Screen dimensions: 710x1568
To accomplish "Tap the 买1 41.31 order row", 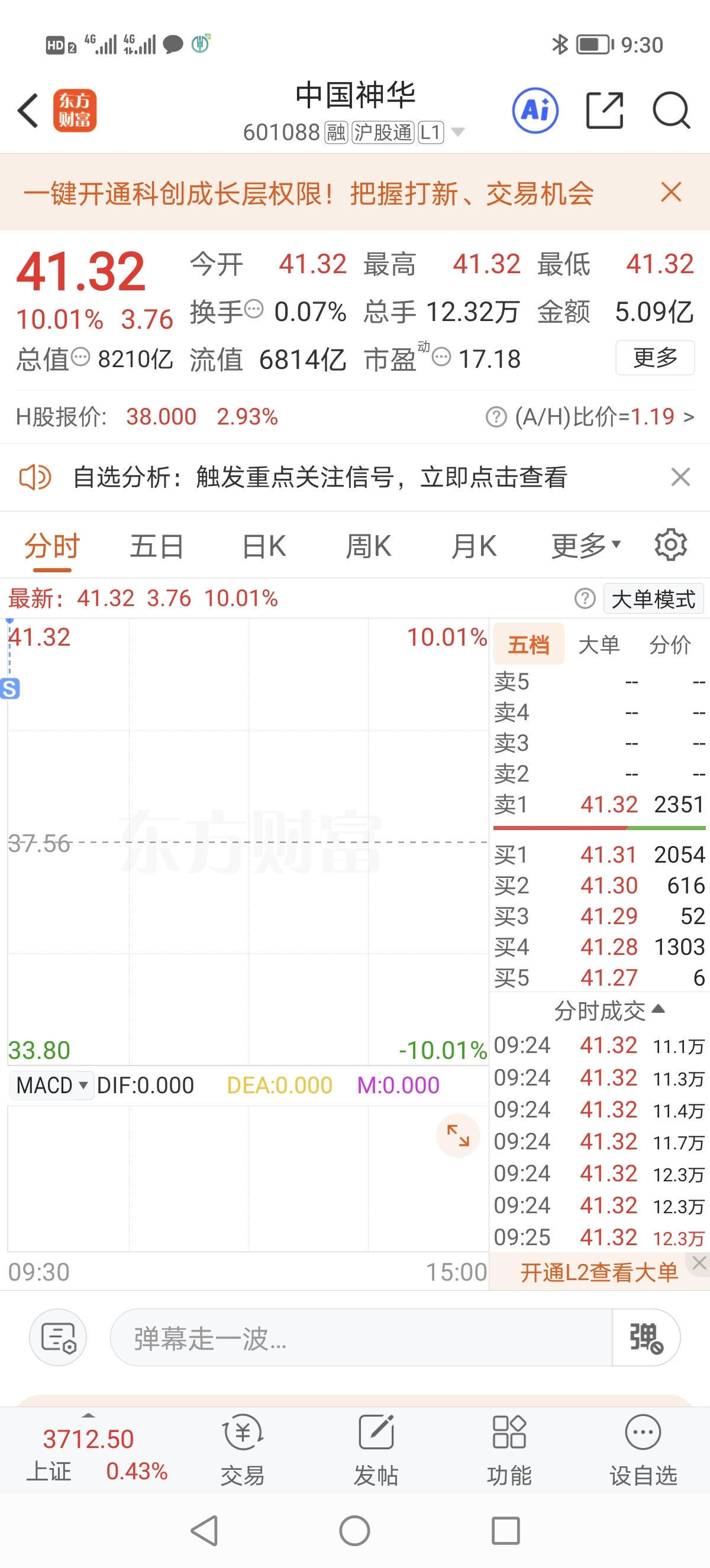I will pos(599,855).
